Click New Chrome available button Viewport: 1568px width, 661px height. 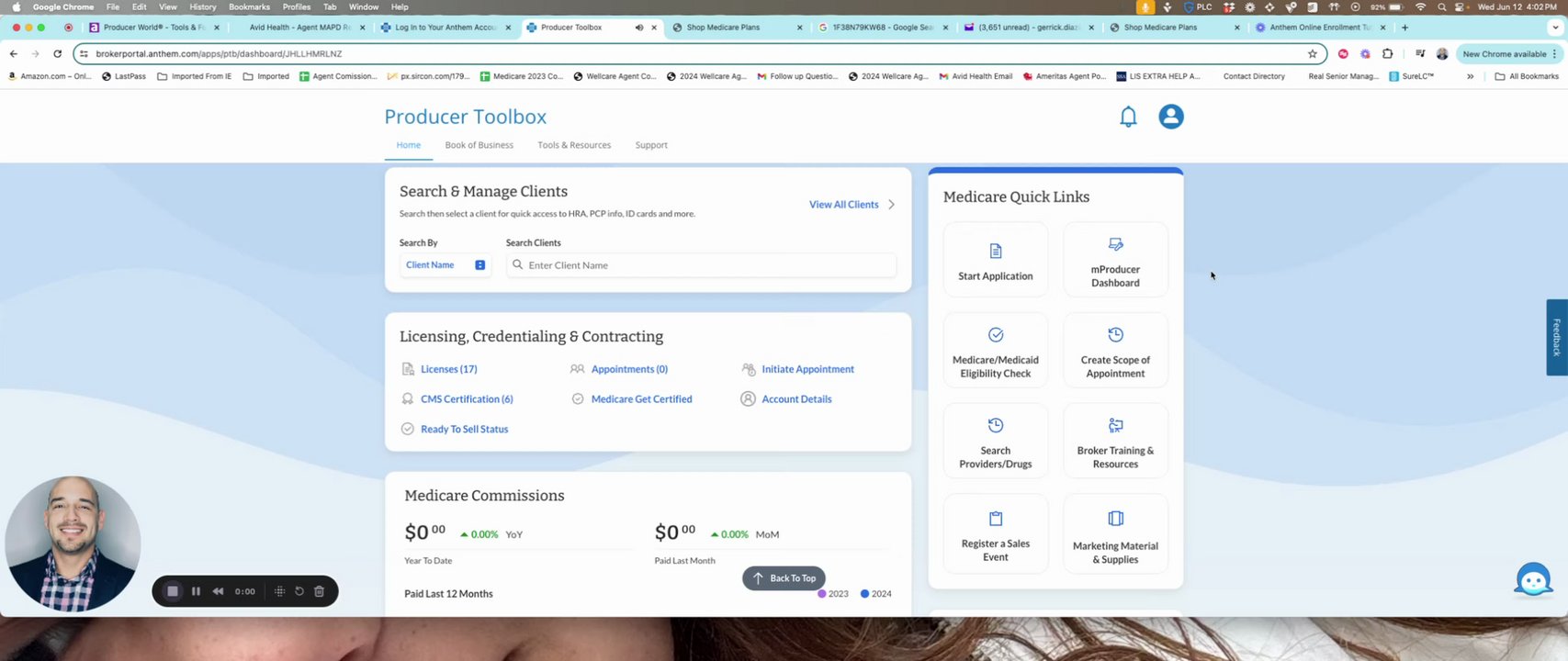tap(1509, 54)
